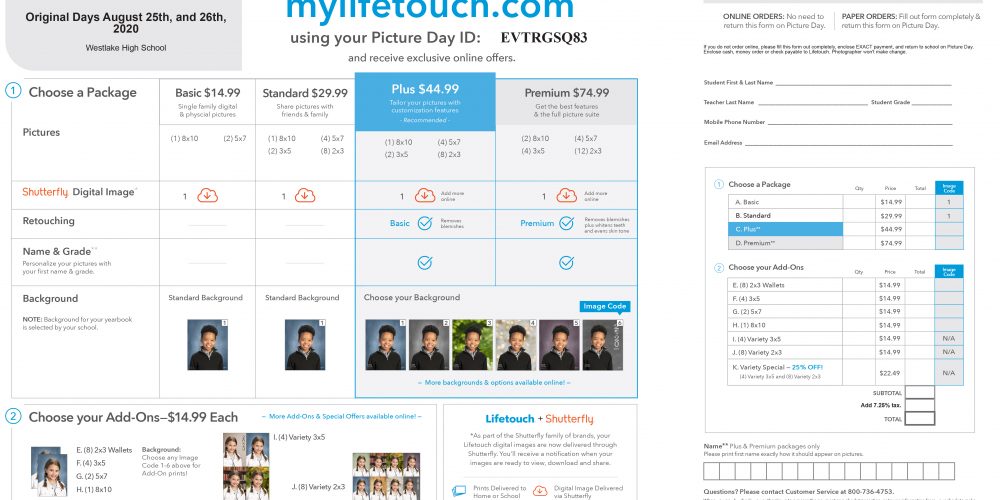
Task: Choose light bokeh background option 4
Action: click(x=516, y=344)
